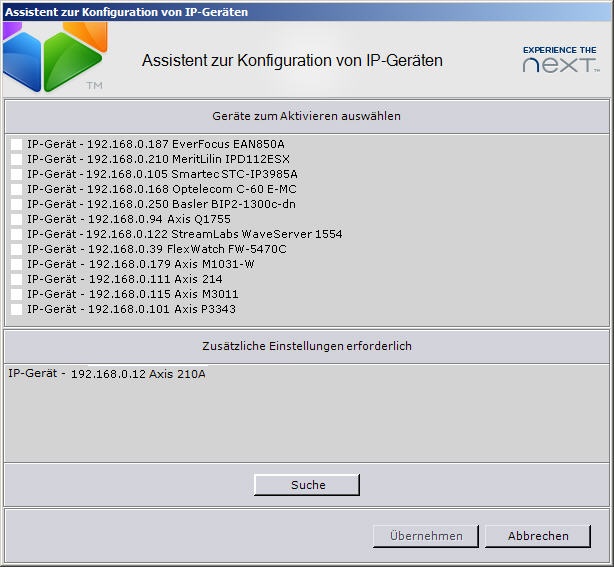Click the Abbrechen button
The height and width of the screenshot is (567, 614).
coord(538,536)
